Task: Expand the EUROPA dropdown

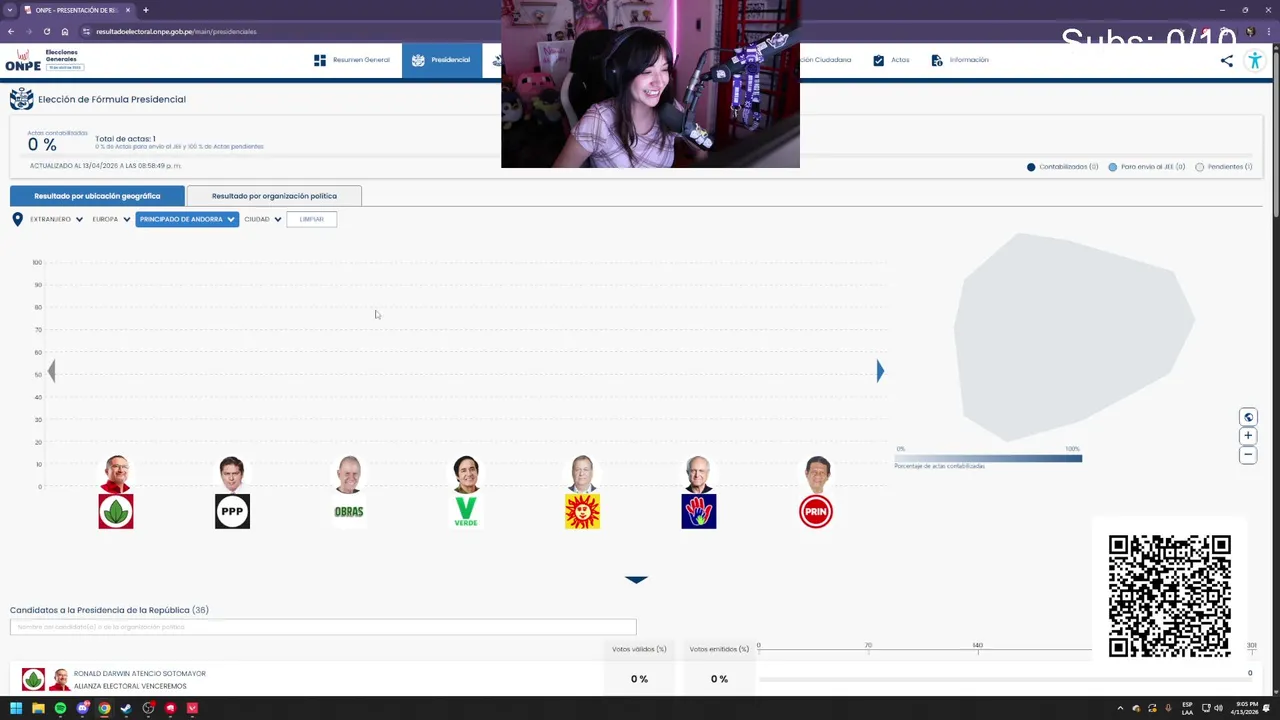Action: [111, 219]
